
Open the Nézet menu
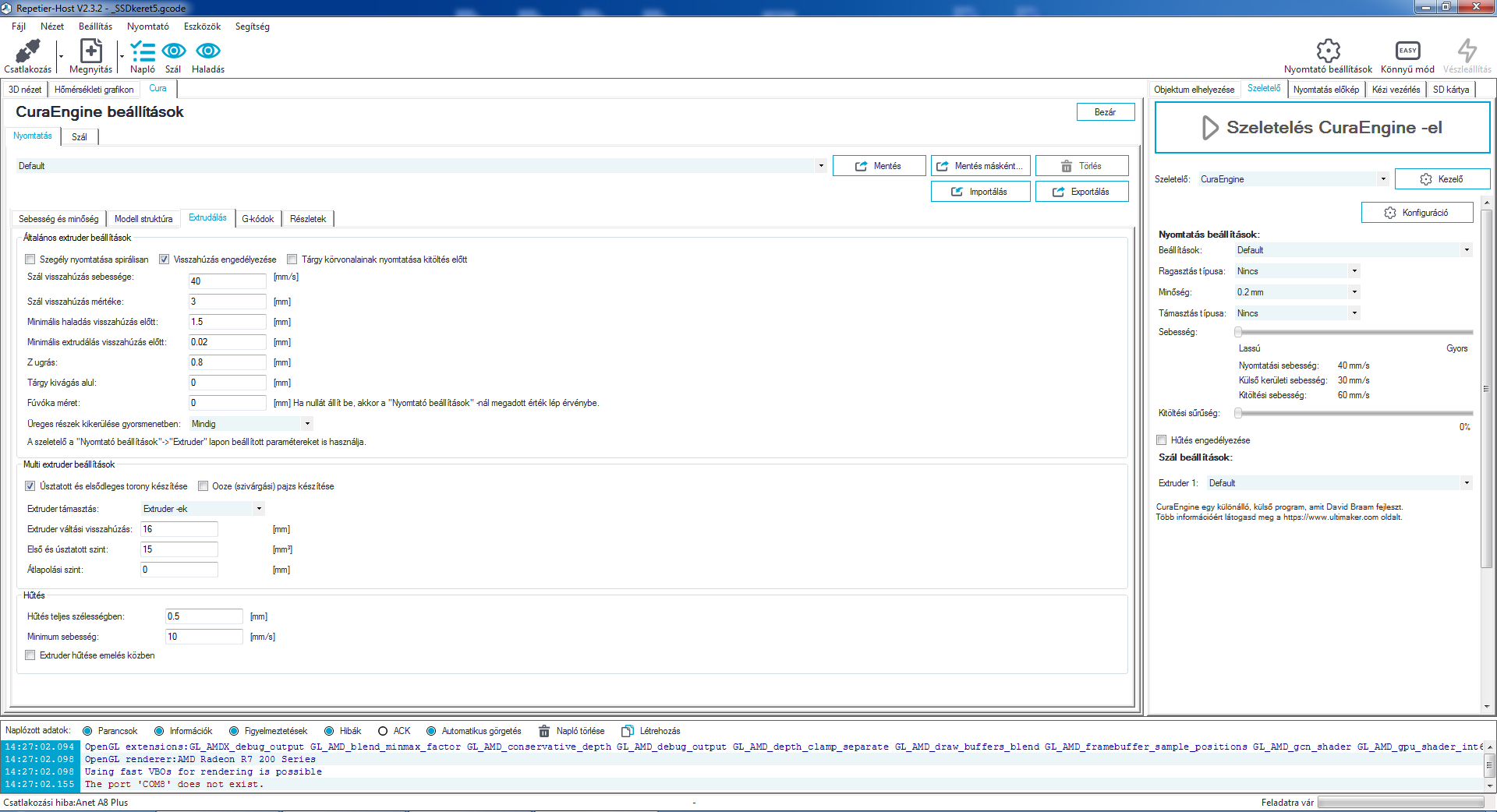click(x=52, y=26)
